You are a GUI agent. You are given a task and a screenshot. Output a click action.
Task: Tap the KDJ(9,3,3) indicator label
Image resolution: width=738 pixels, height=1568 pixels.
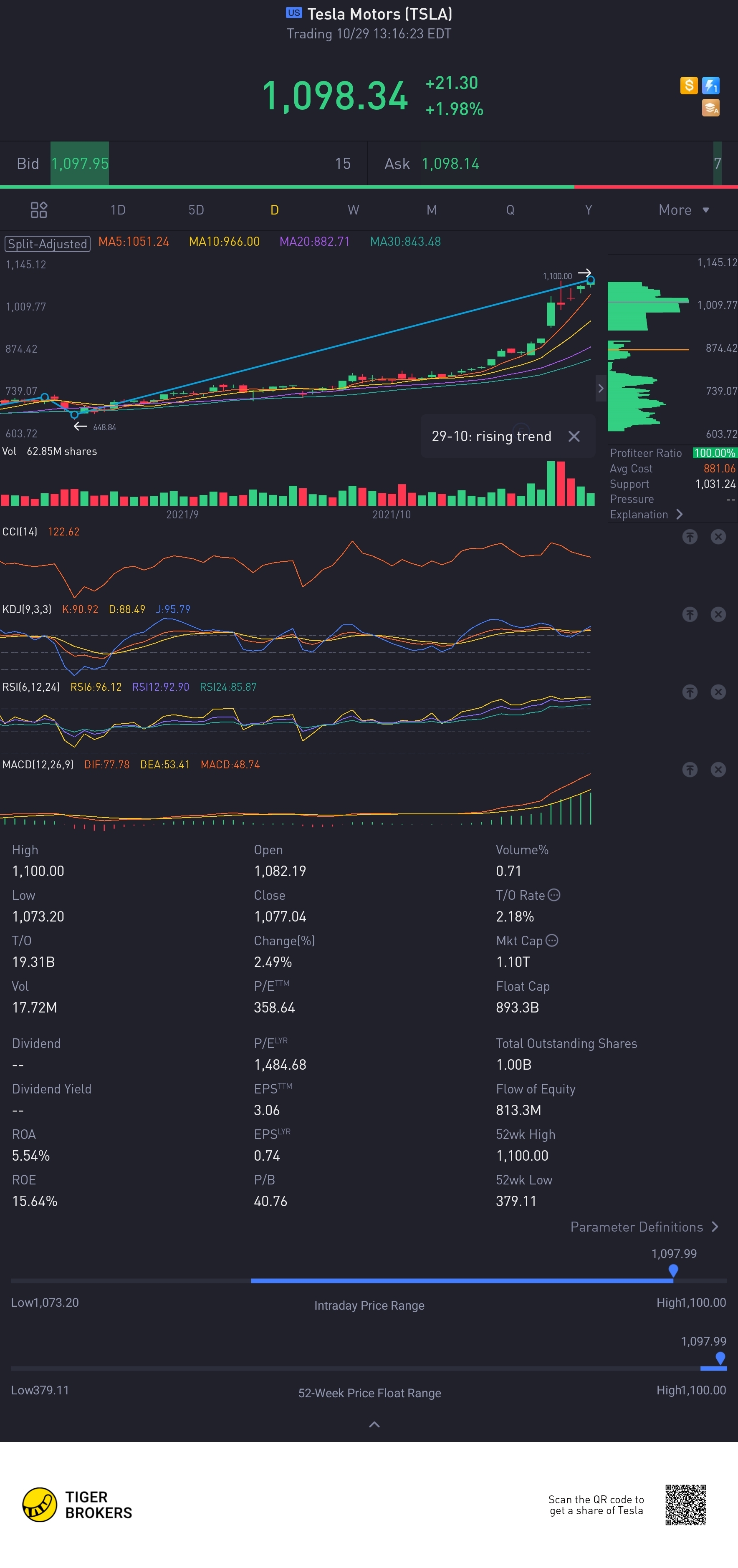pos(27,609)
